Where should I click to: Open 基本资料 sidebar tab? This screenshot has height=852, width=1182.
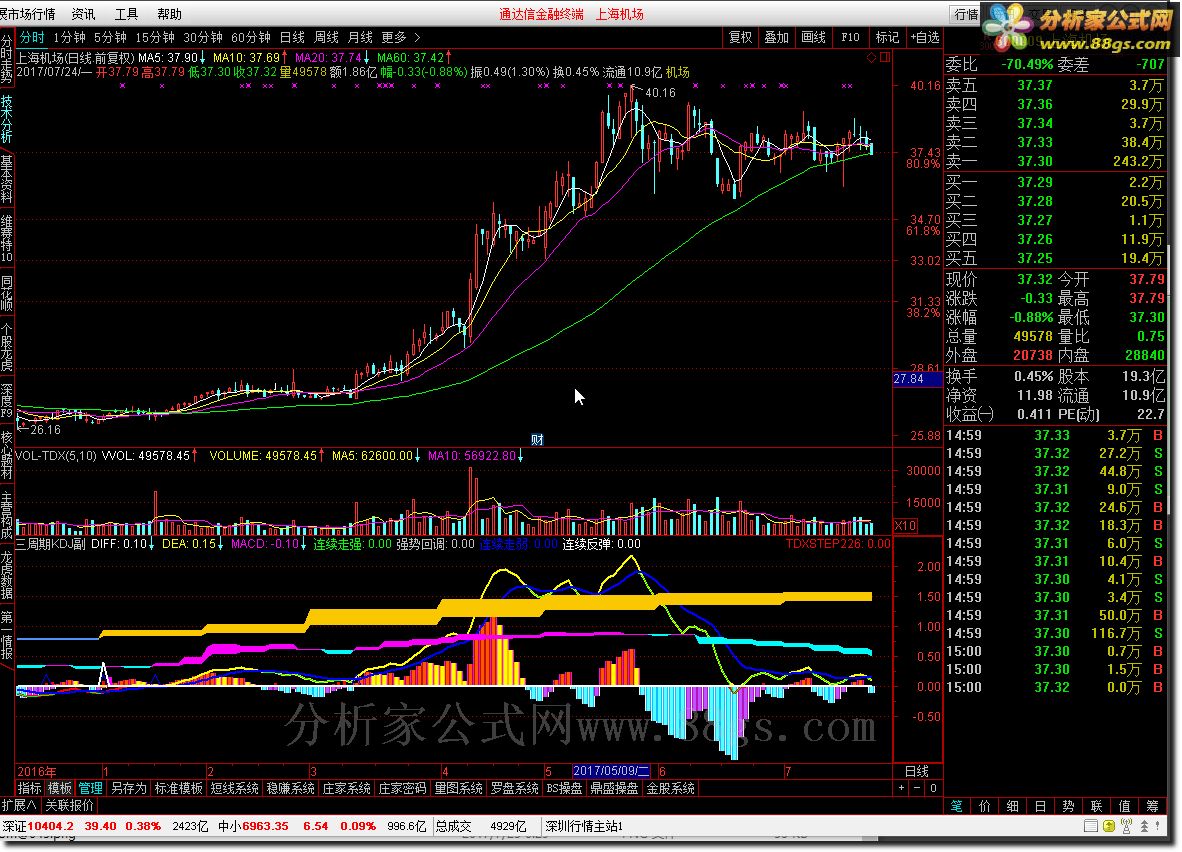pos(7,179)
